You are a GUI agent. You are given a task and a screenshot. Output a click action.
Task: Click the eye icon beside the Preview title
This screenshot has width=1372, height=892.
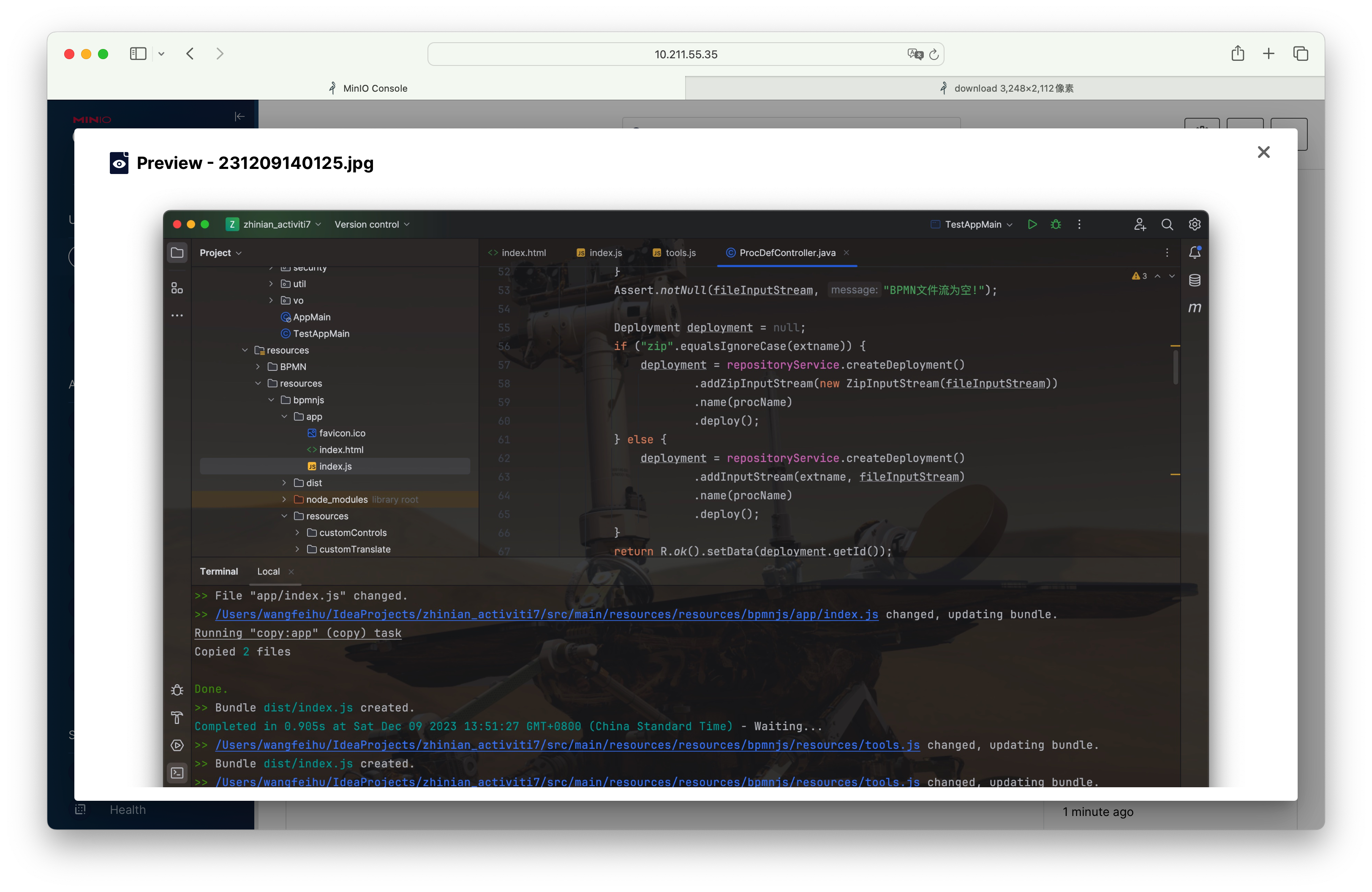[x=119, y=163]
